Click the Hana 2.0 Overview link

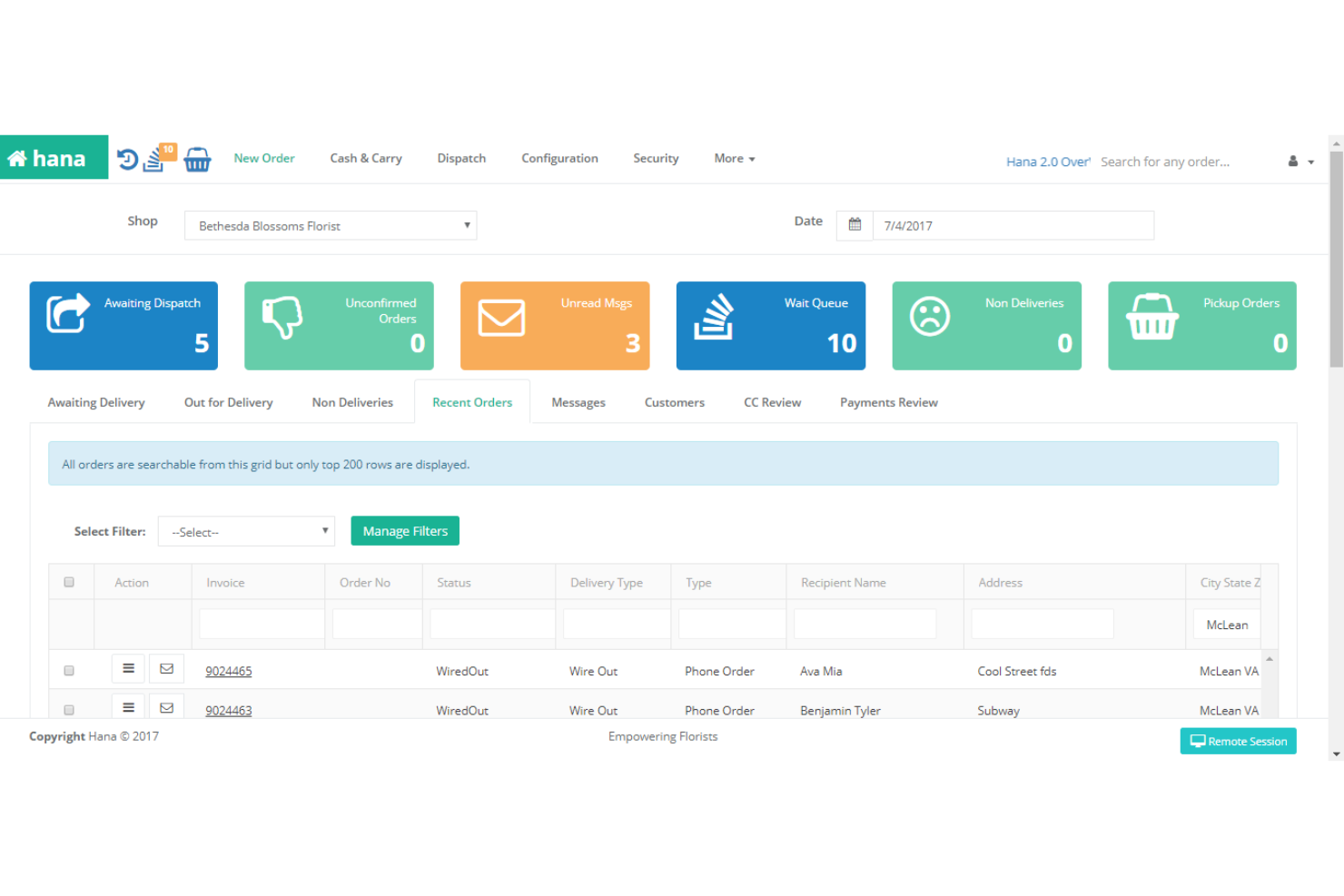coord(1048,162)
